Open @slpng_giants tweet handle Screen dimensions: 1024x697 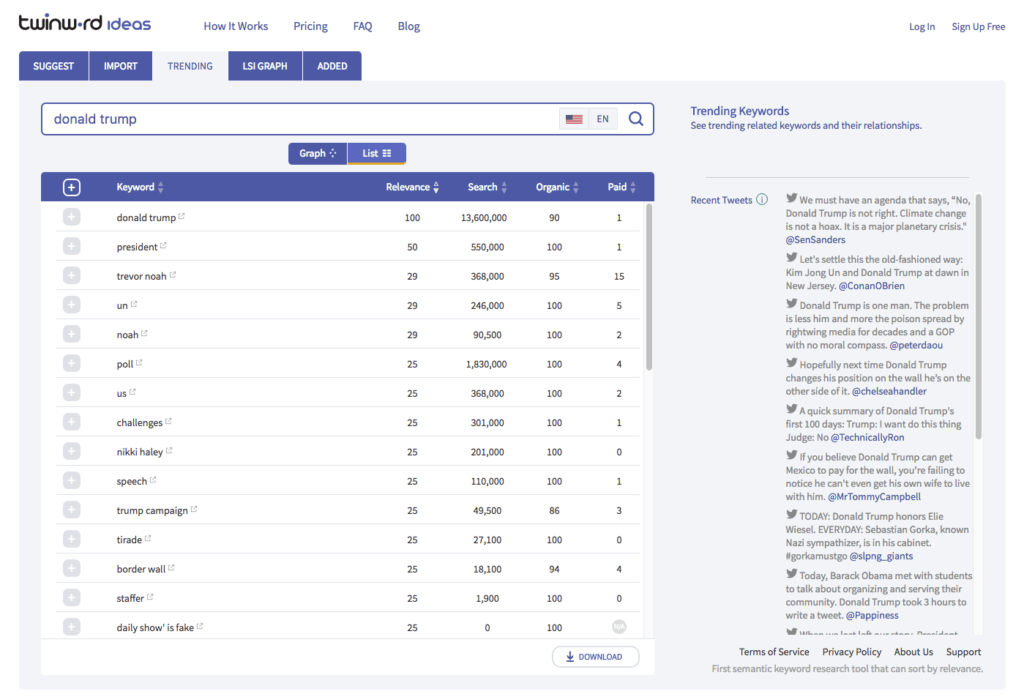tap(881, 556)
